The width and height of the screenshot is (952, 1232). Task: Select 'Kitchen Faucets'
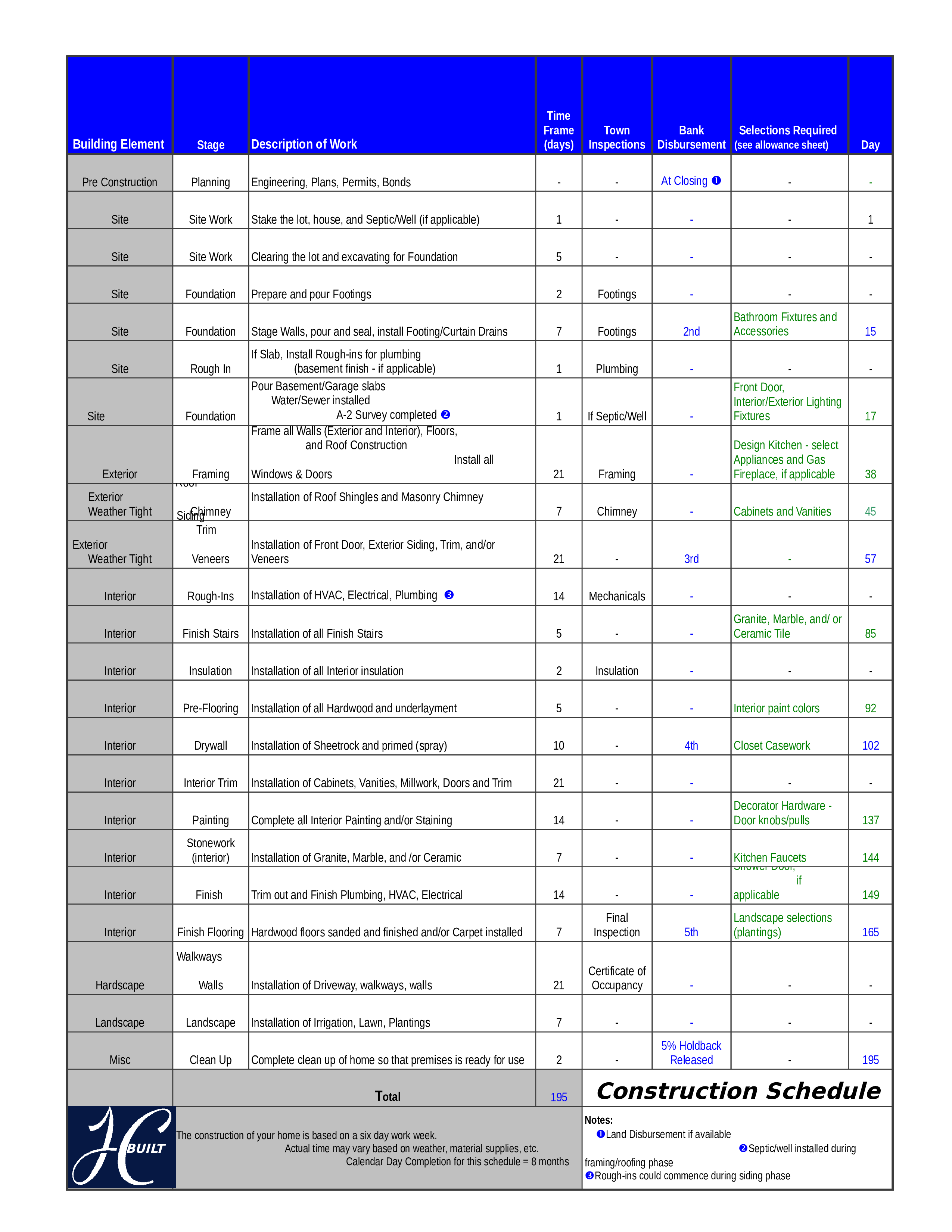tap(770, 858)
